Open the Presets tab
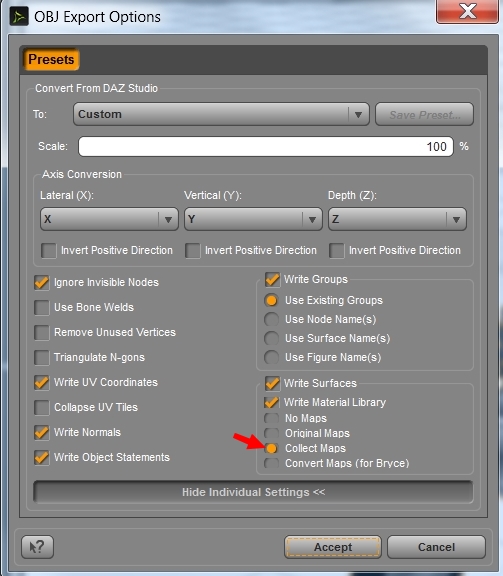 tap(51, 60)
